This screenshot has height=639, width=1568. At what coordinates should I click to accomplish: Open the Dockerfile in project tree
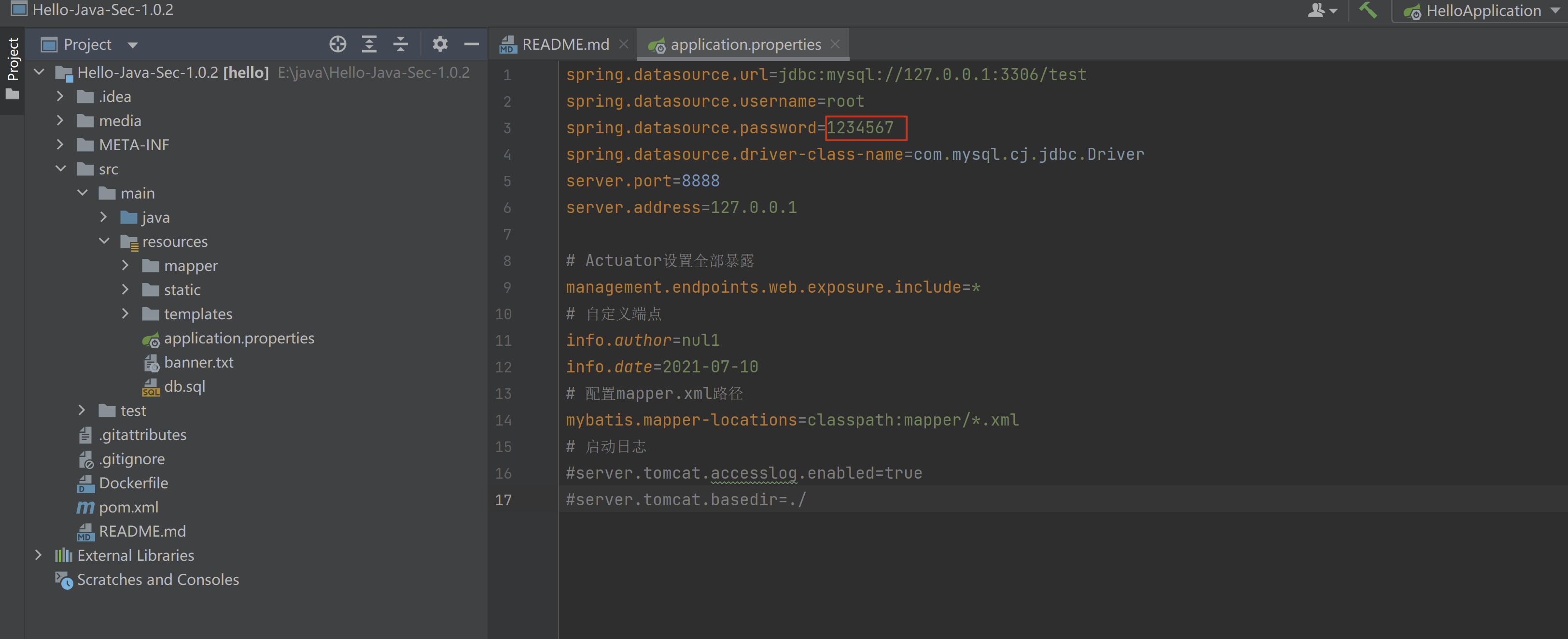pos(133,483)
